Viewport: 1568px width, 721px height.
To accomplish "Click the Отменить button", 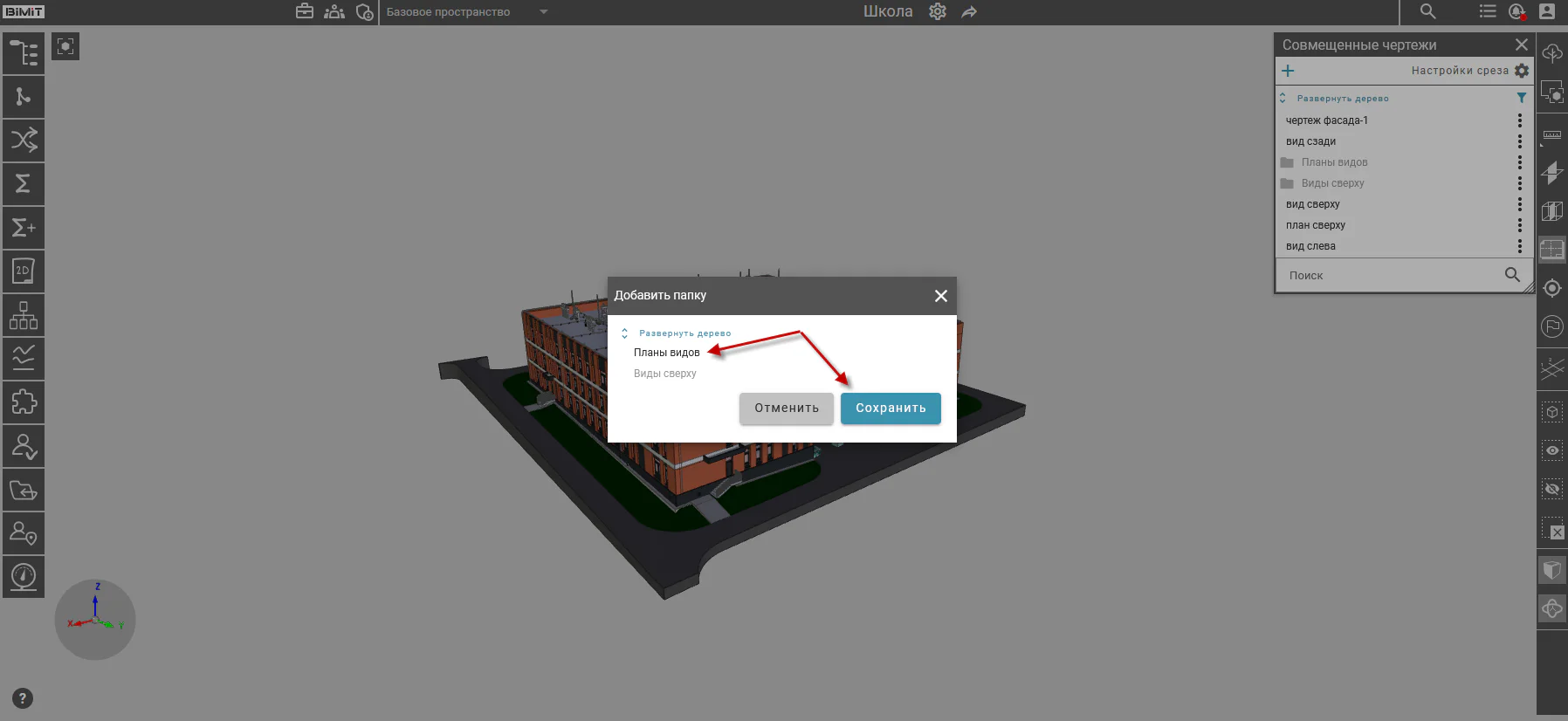I will point(787,409).
